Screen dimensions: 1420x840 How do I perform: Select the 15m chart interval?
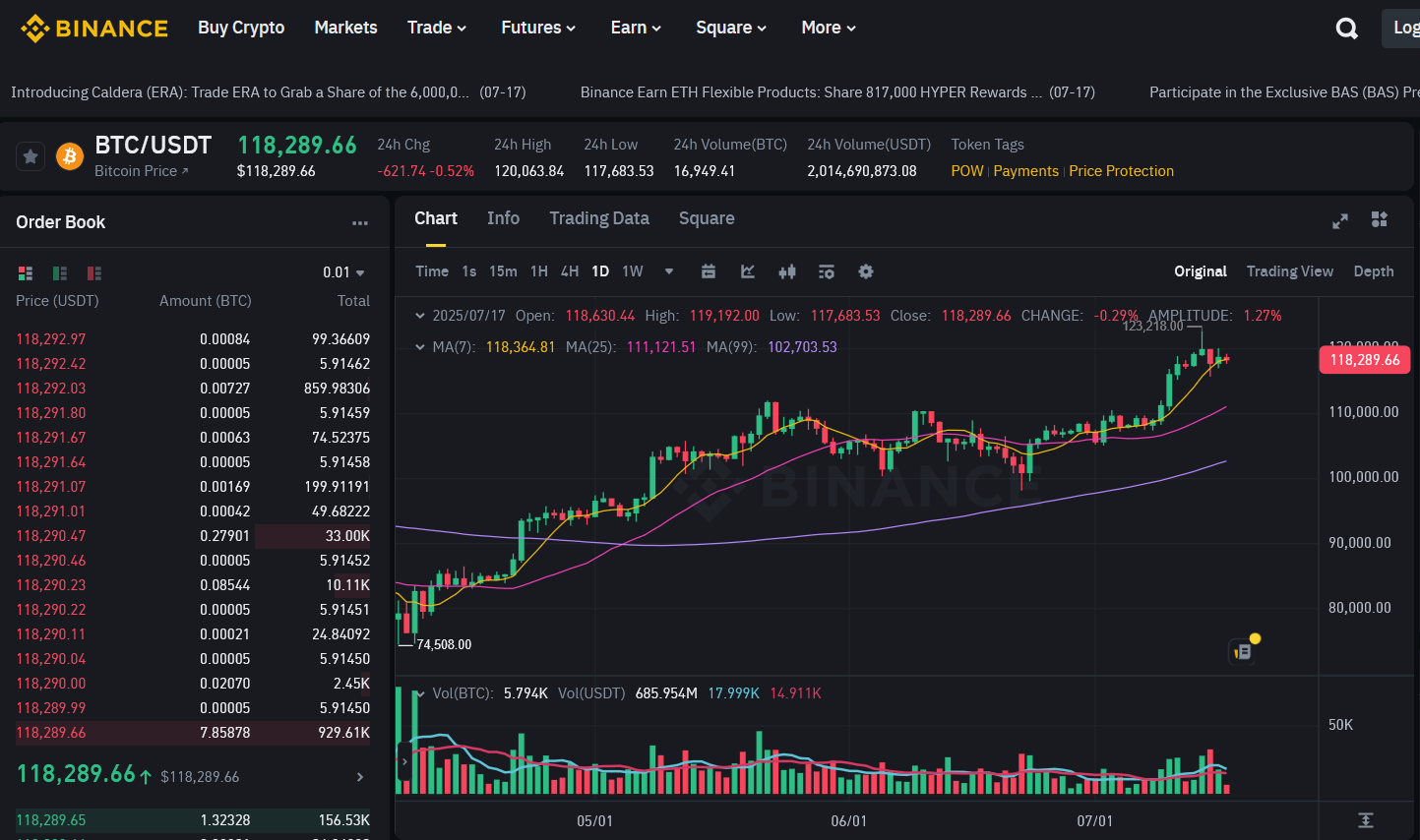[x=503, y=271]
